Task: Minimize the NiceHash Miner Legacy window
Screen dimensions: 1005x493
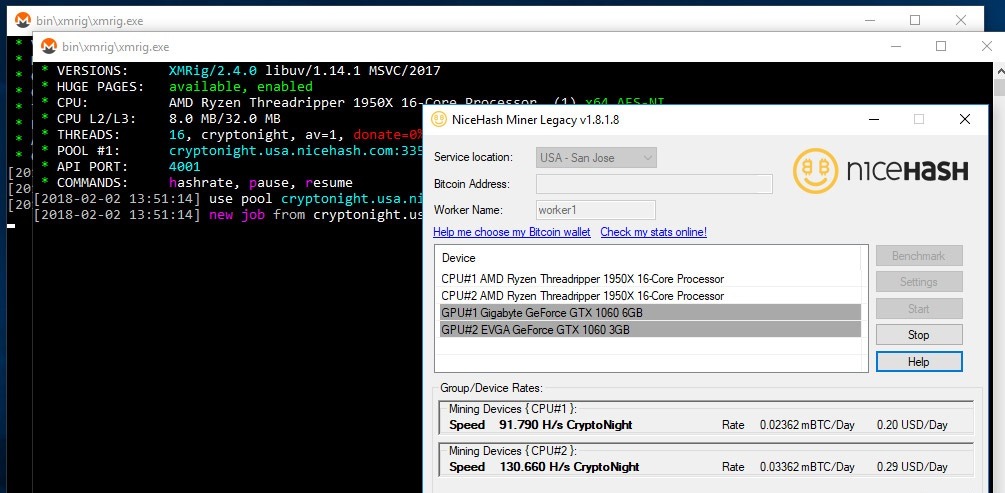Action: click(x=872, y=119)
